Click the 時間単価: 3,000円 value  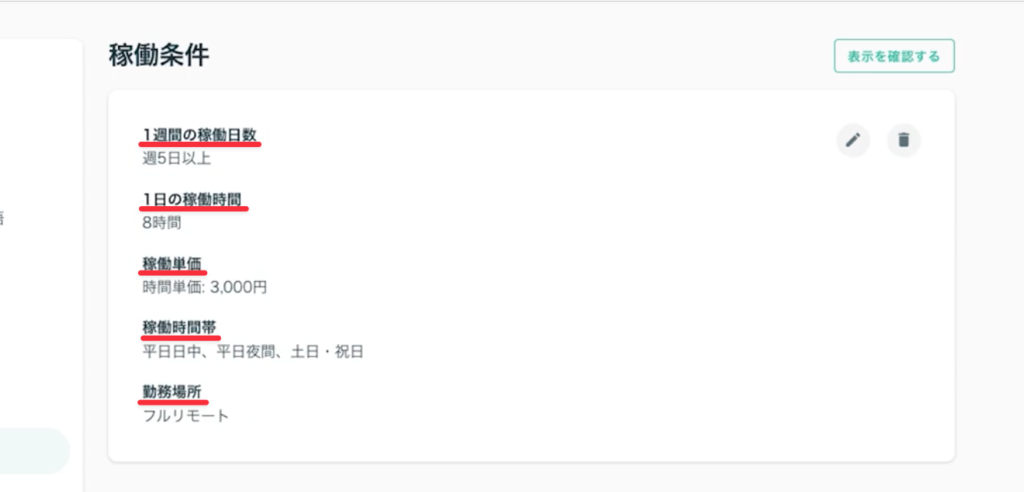[205, 287]
